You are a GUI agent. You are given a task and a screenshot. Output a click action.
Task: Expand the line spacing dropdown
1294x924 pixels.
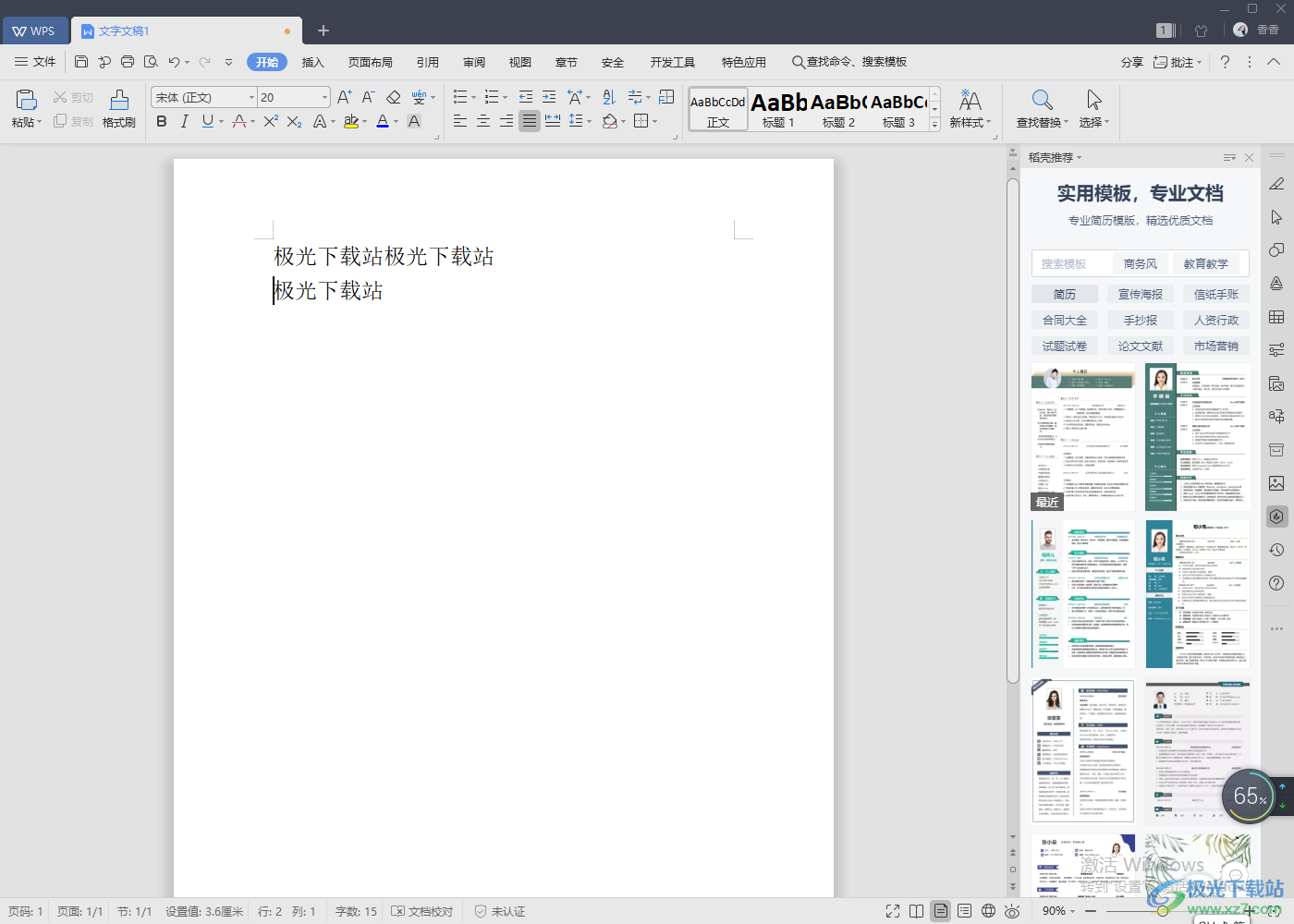click(590, 121)
